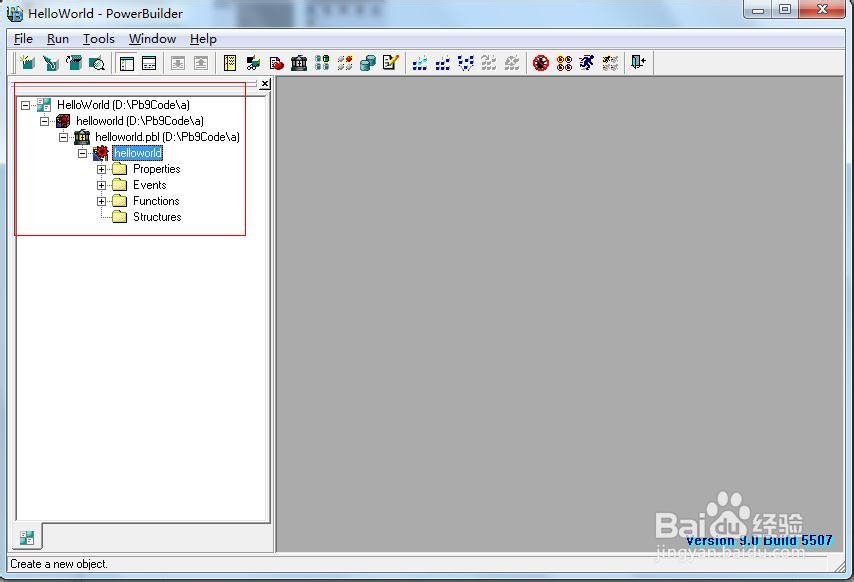This screenshot has height=582, width=854.
Task: Click the Open object toolbar icon
Action: pyautogui.click(x=74, y=63)
